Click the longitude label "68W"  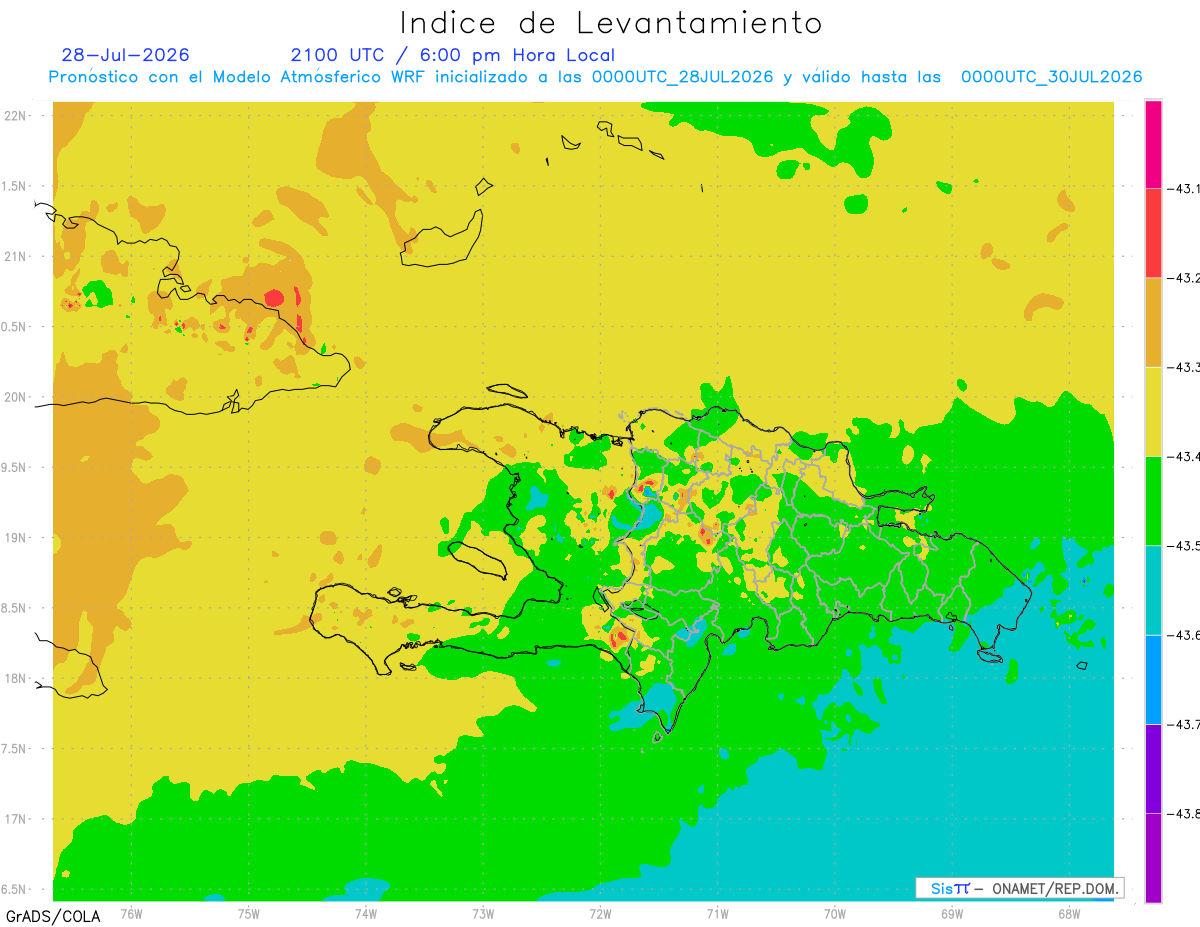click(1068, 913)
